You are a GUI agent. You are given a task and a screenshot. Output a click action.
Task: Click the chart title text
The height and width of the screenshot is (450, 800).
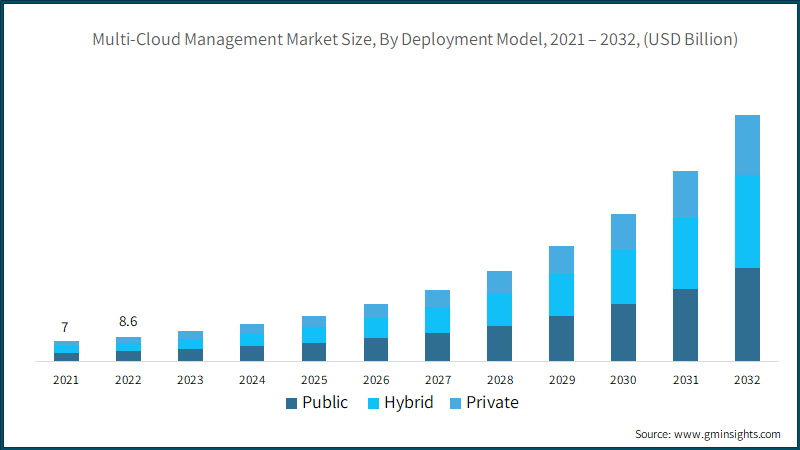[x=415, y=39]
